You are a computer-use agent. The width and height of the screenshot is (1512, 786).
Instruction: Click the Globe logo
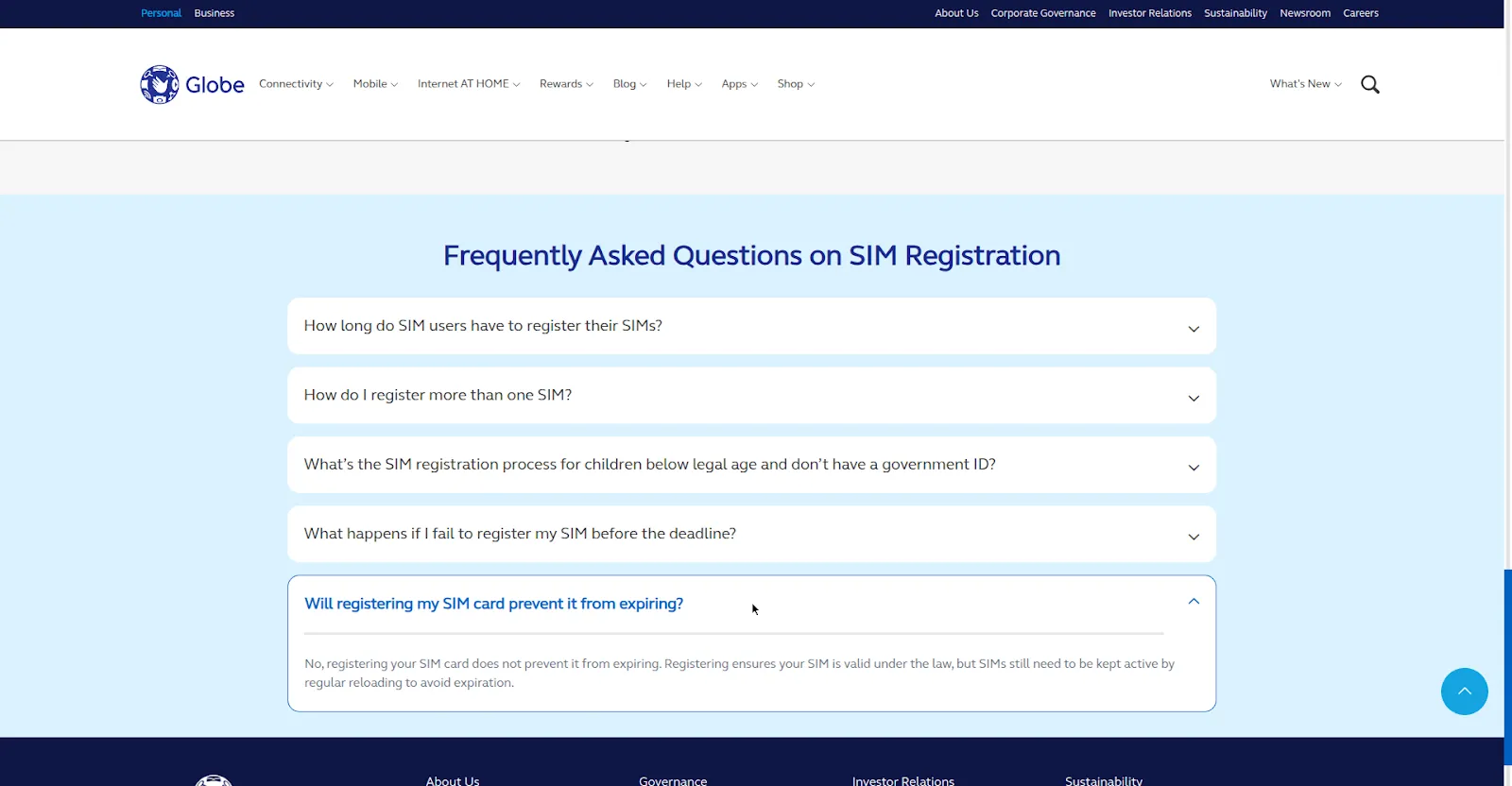click(x=192, y=84)
